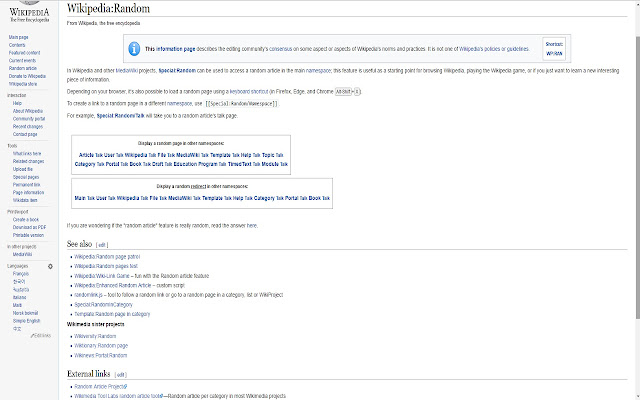Open MediaWiki under In other projects

click(22, 254)
